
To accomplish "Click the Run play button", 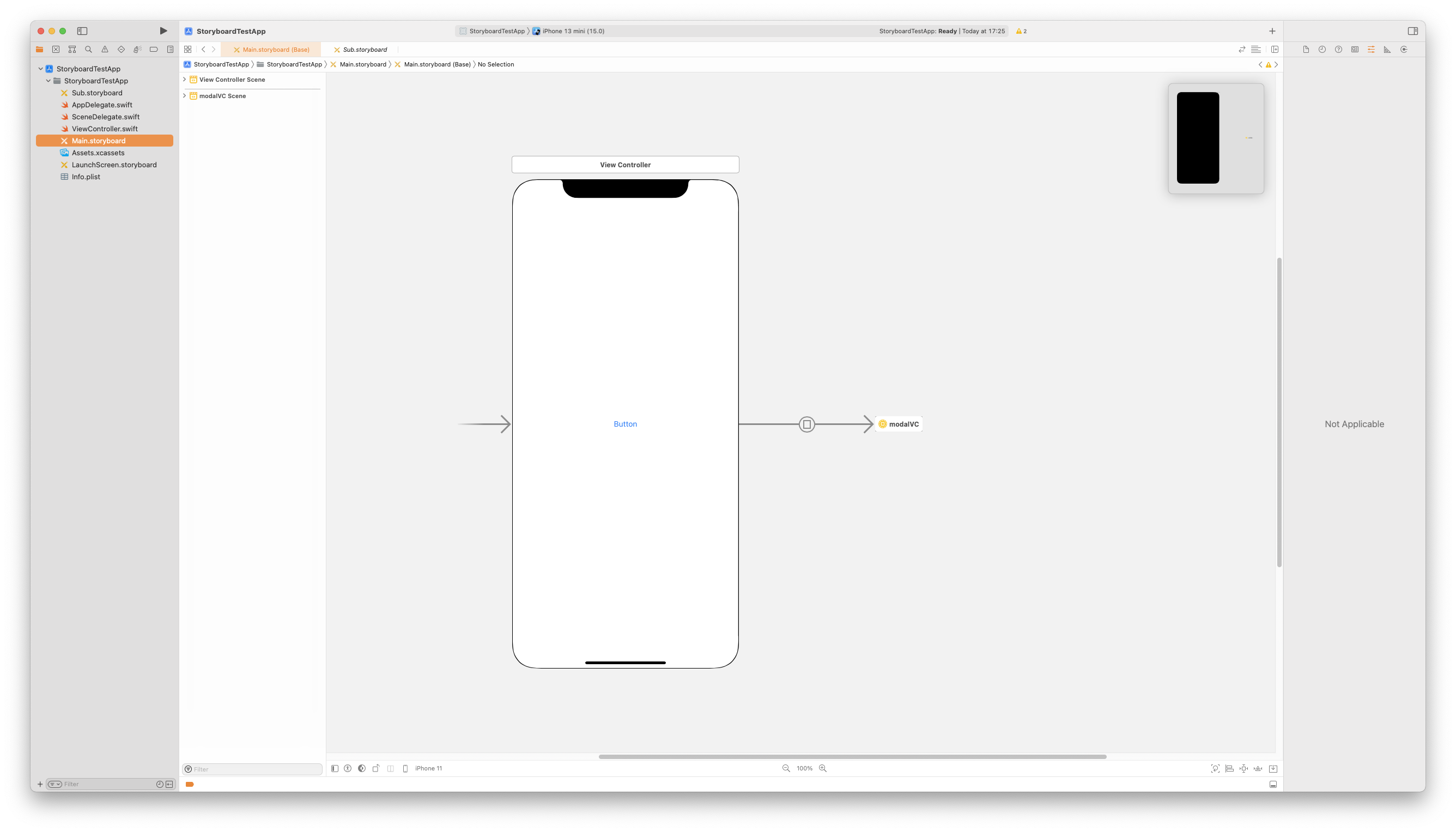I will tap(163, 31).
